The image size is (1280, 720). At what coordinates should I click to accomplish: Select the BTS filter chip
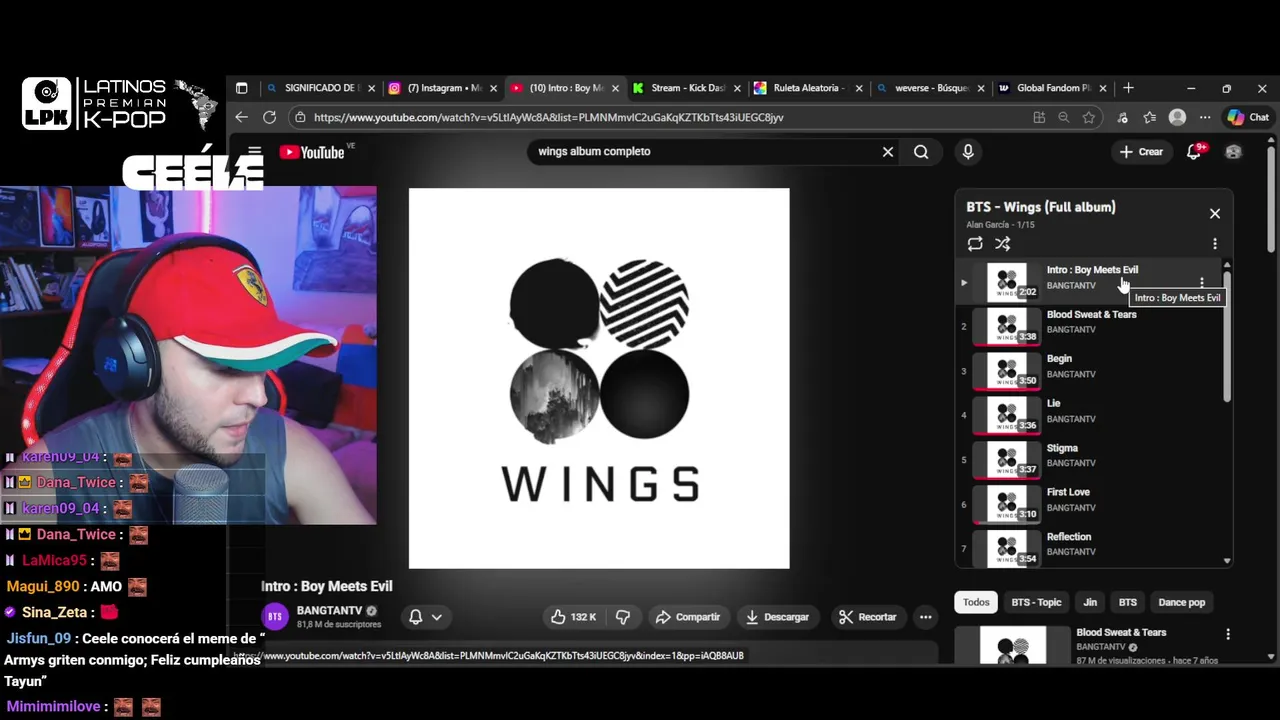1128,602
